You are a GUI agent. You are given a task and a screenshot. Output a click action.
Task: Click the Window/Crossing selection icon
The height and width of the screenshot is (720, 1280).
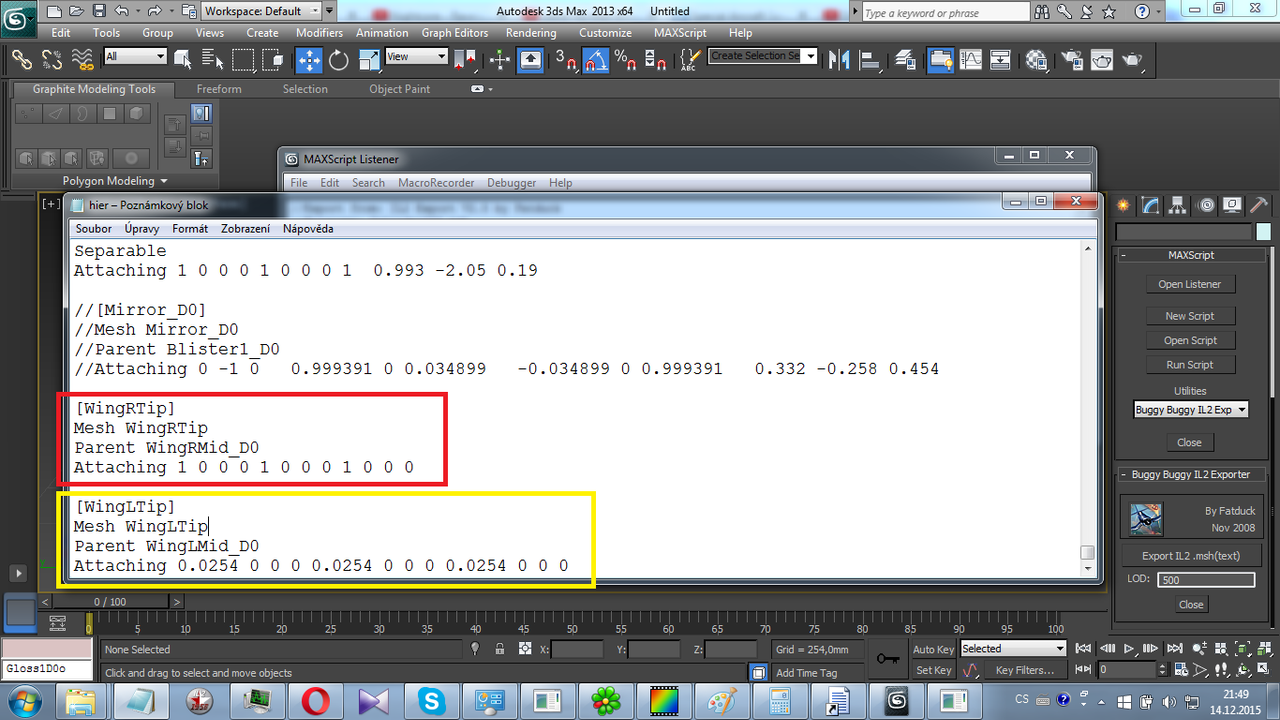273,59
